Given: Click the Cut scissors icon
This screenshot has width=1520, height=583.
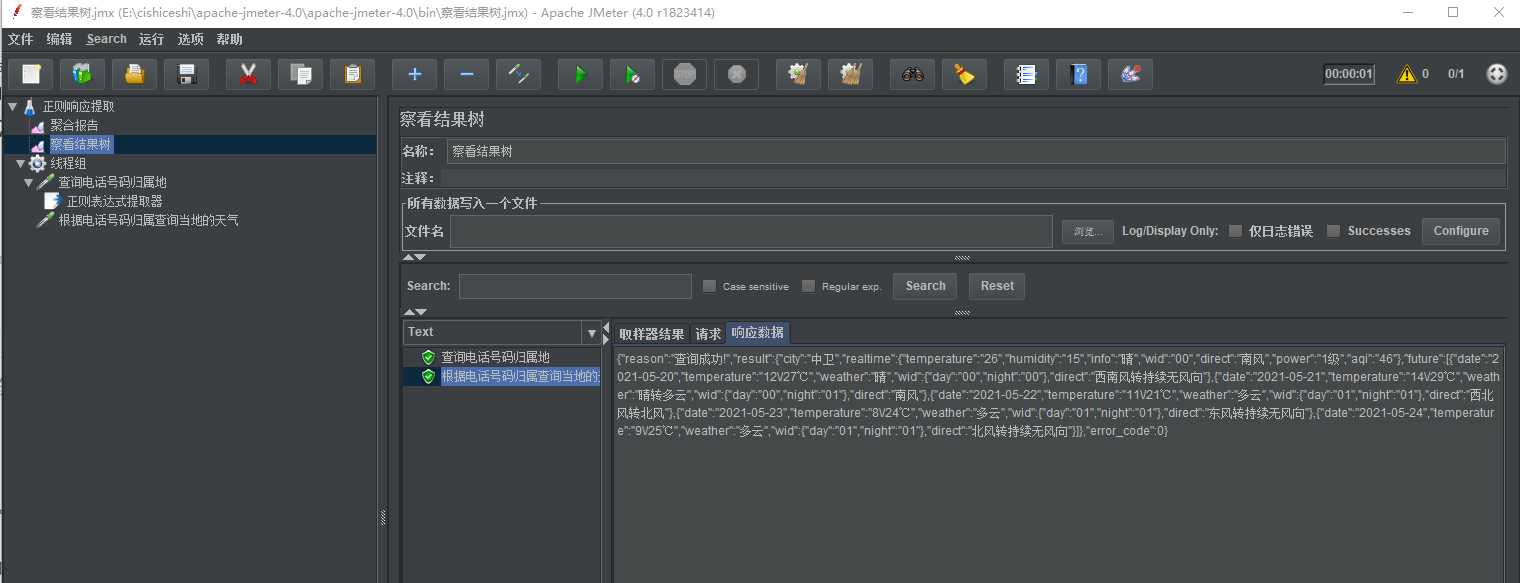Looking at the screenshot, I should 248,74.
